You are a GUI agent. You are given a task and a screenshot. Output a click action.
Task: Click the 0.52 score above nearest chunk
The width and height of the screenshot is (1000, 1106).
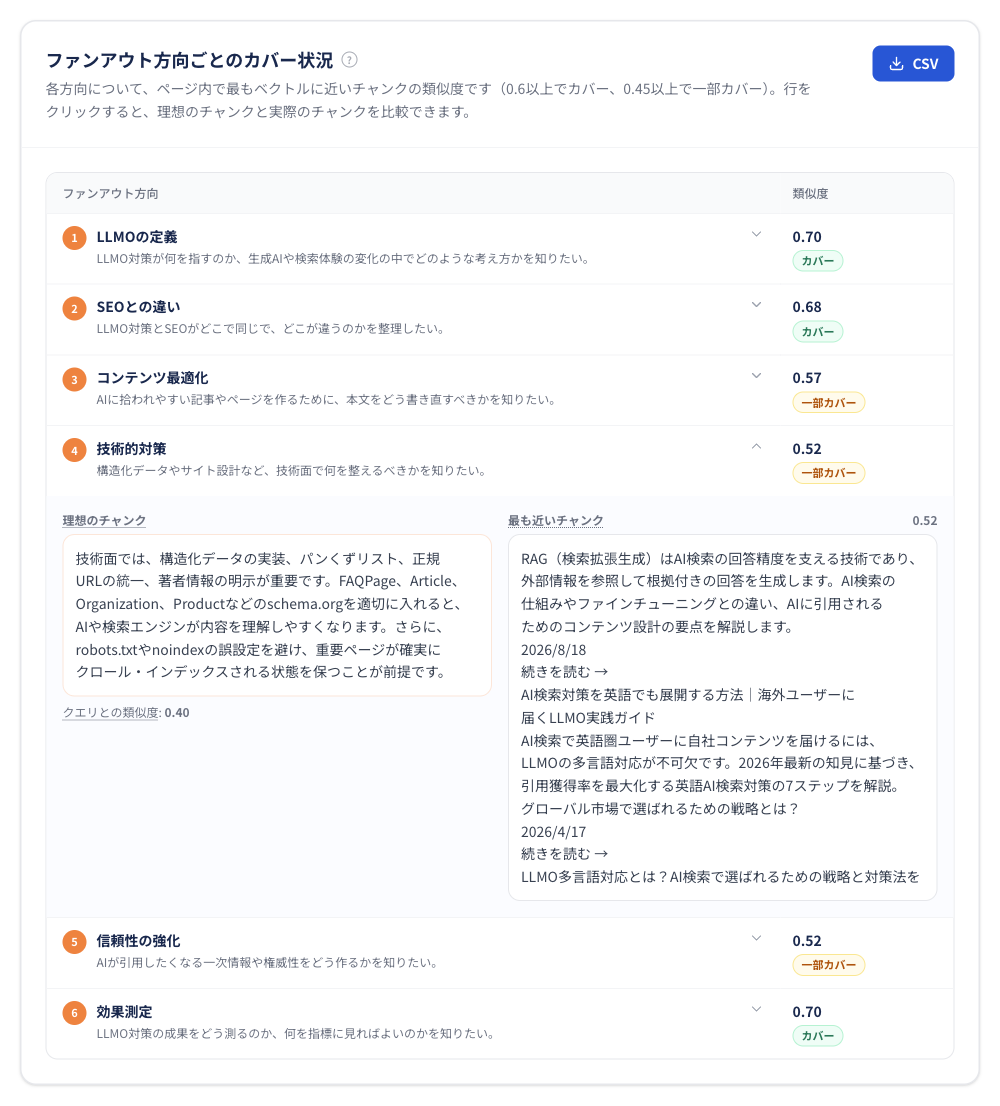click(925, 521)
